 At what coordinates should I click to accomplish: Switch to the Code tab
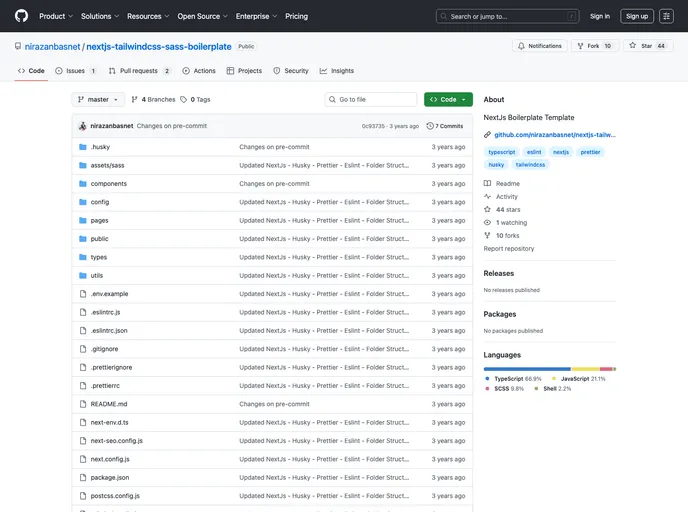[31, 71]
